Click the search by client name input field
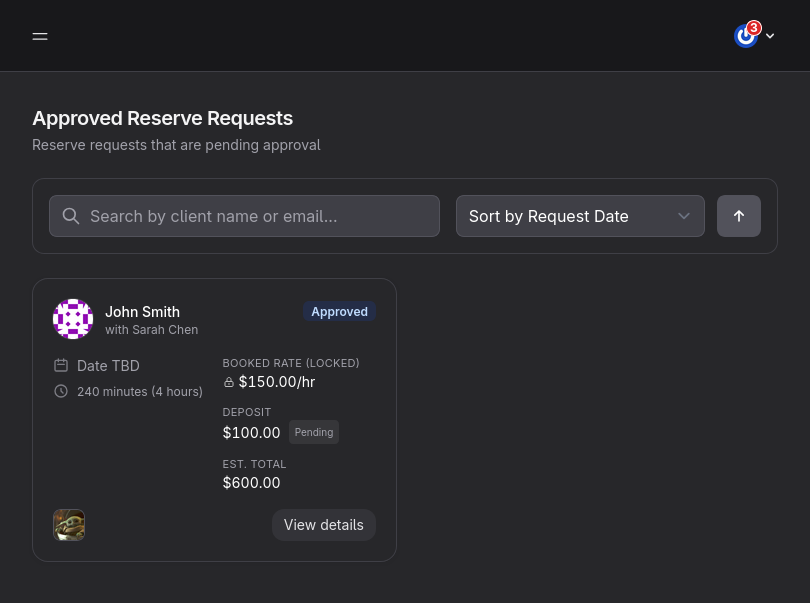The image size is (810, 603). tap(243, 216)
